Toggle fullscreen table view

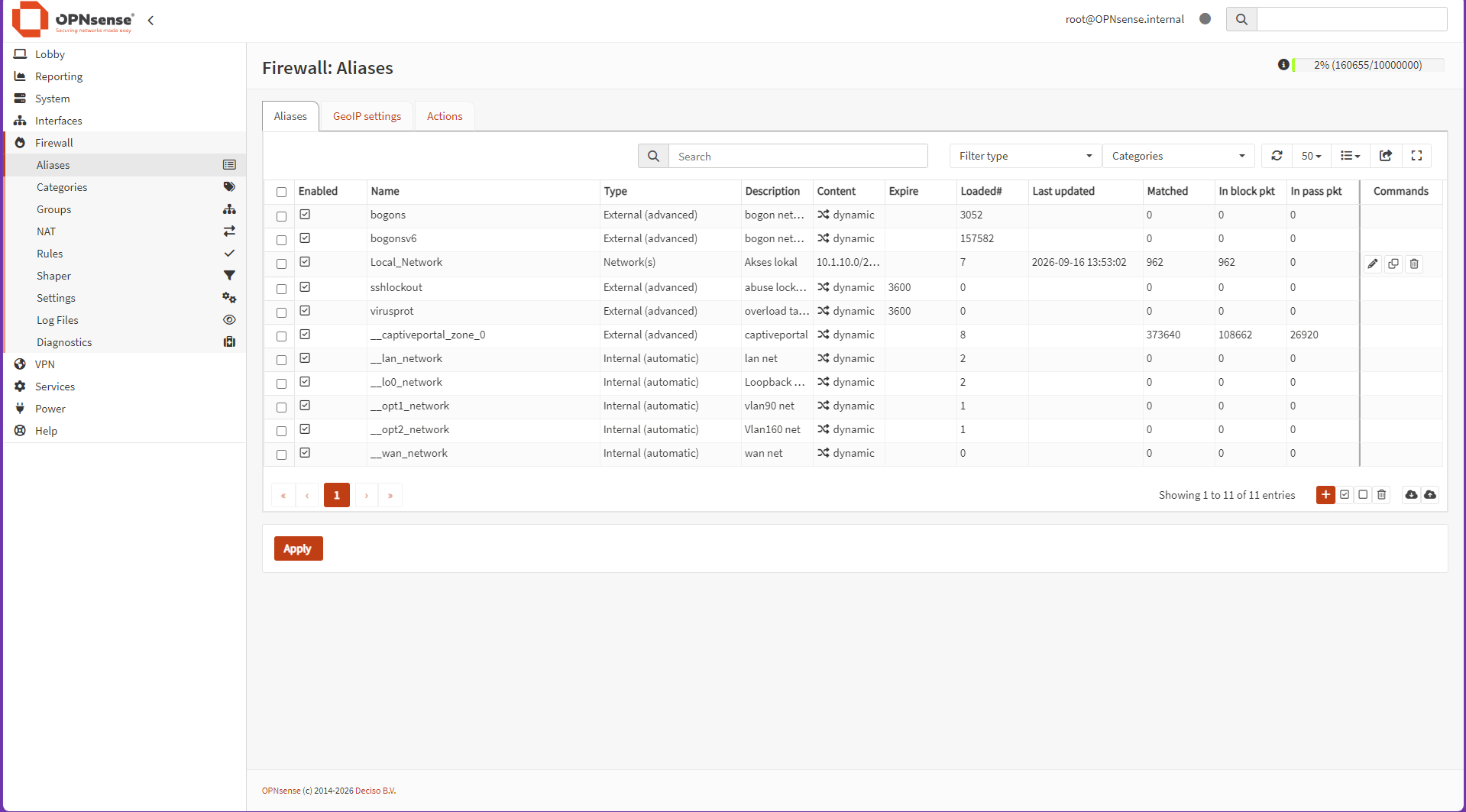[x=1416, y=156]
